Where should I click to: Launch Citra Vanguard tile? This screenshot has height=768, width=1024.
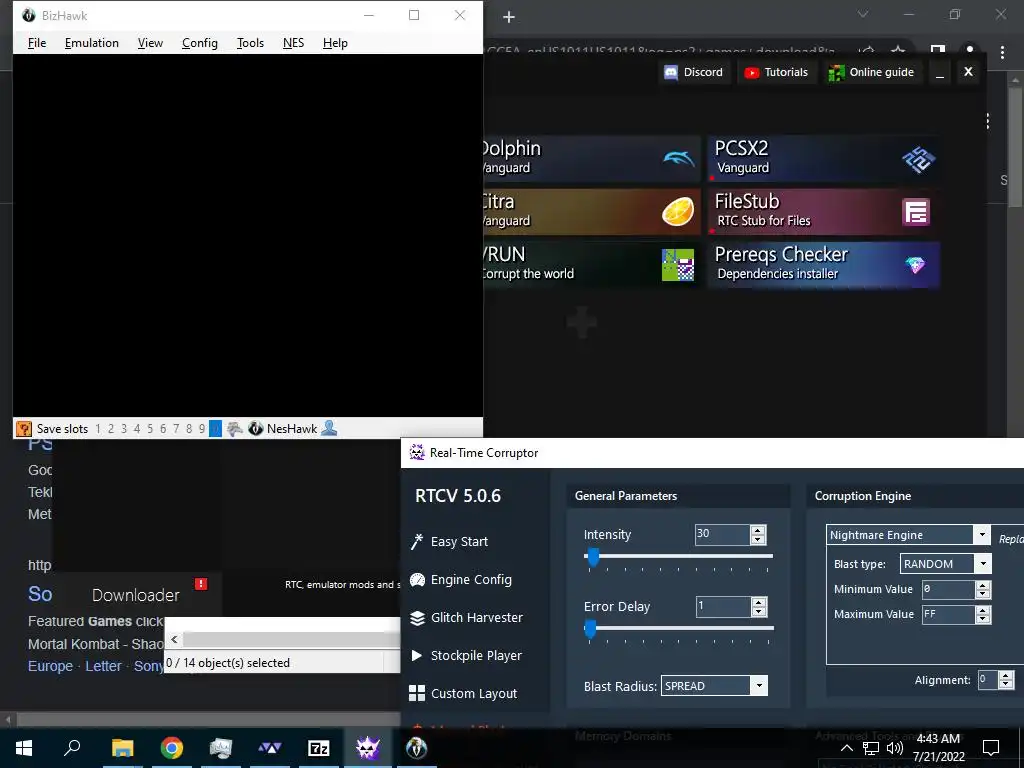pyautogui.click(x=592, y=212)
